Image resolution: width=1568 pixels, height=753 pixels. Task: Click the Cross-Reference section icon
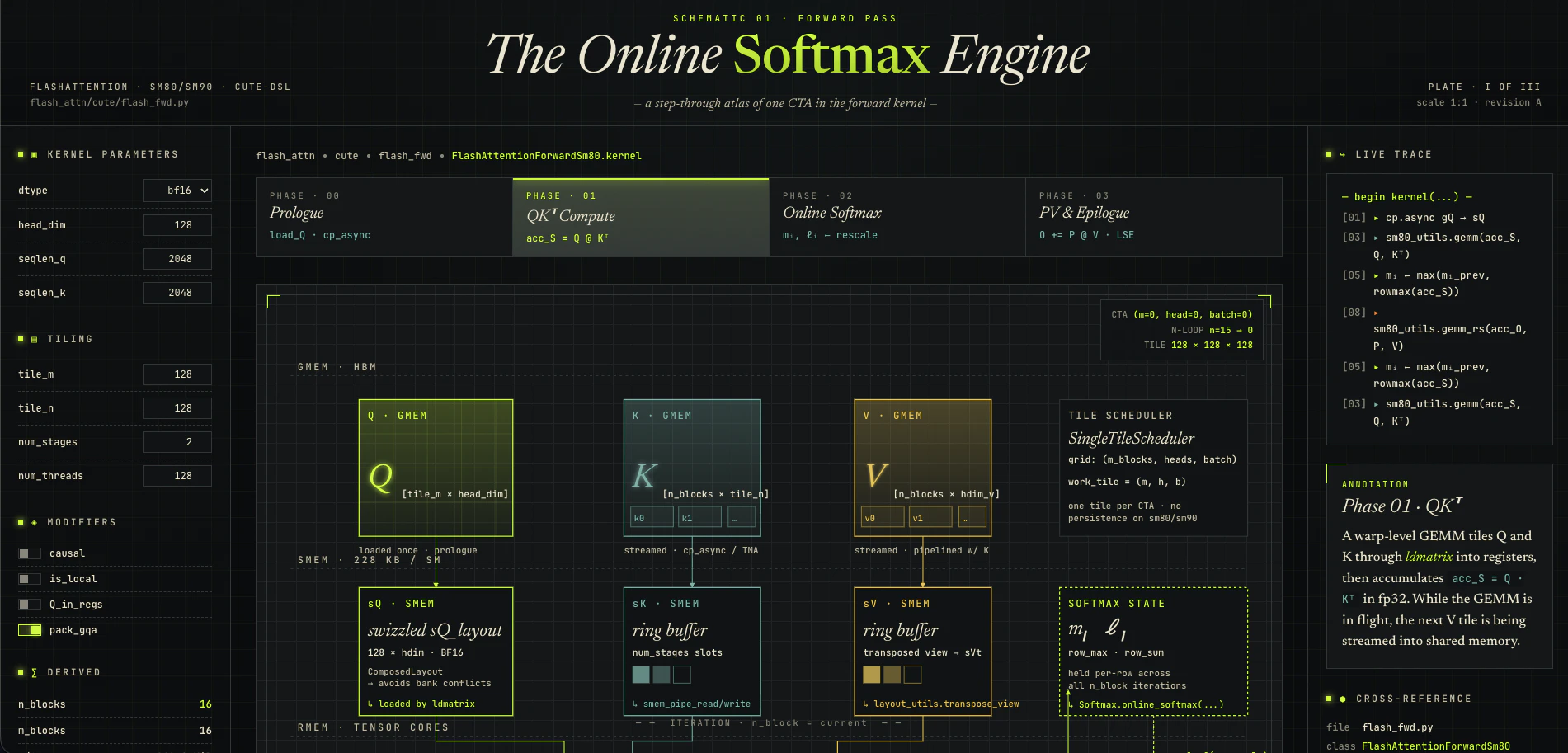click(x=1342, y=699)
